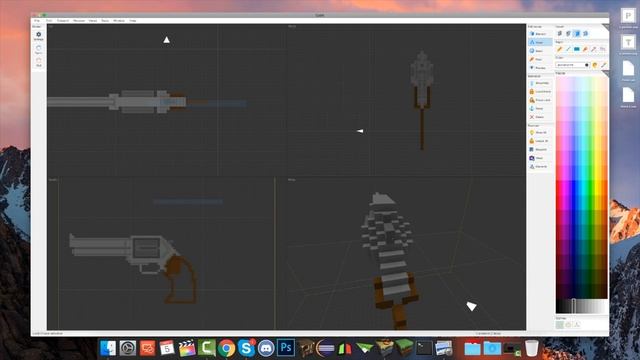The image size is (640, 360).
Task: Switch to Mesh edit mode
Action: [x=540, y=51]
